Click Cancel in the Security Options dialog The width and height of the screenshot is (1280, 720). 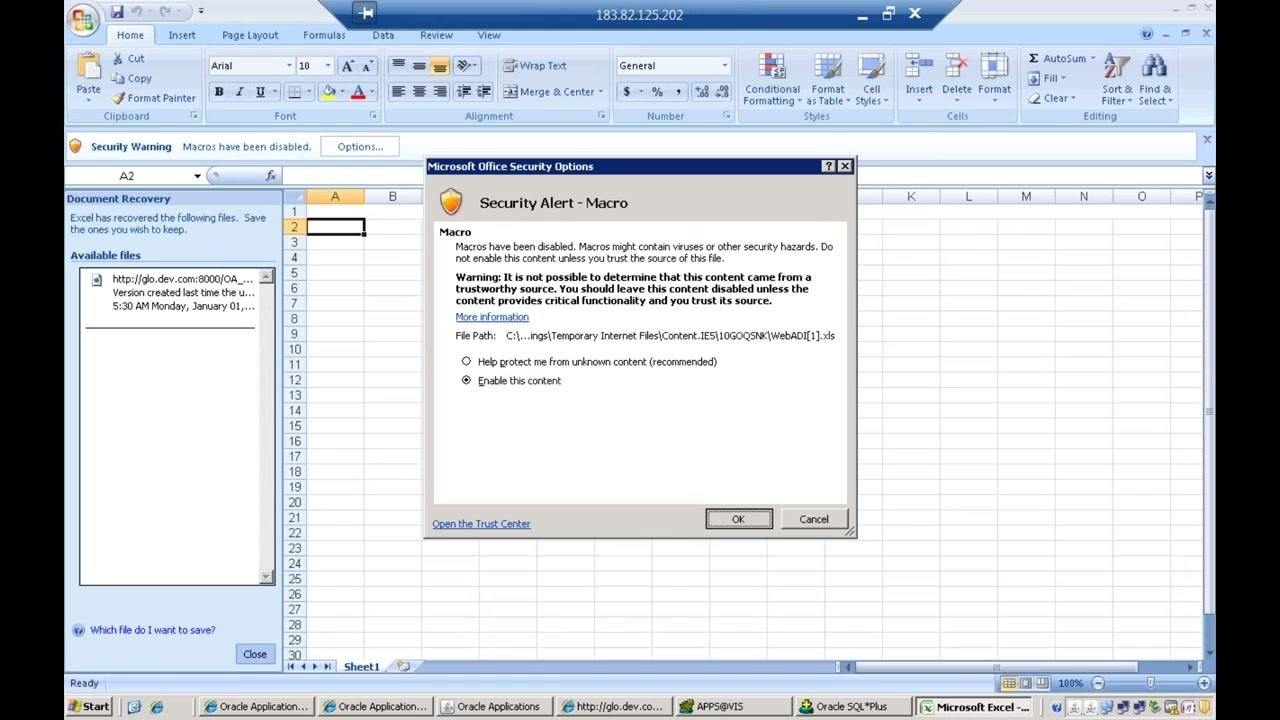pos(814,519)
